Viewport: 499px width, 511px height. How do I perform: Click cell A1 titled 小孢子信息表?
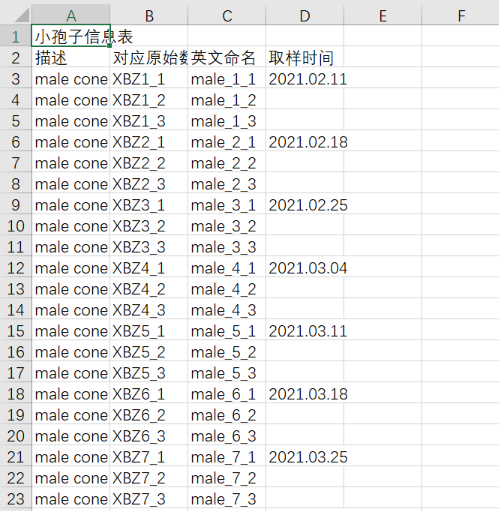tap(71, 36)
